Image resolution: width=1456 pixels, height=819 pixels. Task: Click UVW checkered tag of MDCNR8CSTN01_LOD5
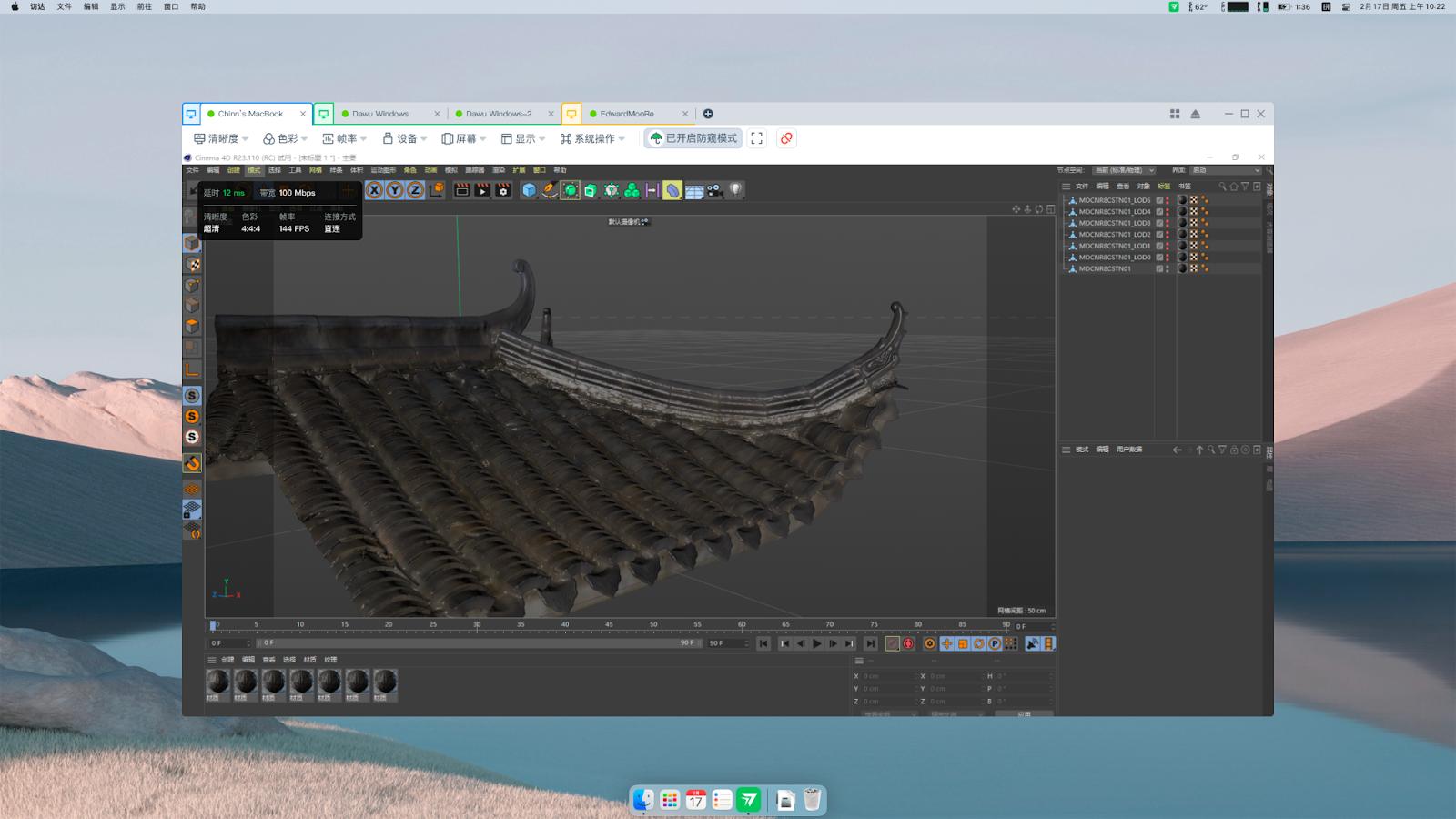(1194, 200)
